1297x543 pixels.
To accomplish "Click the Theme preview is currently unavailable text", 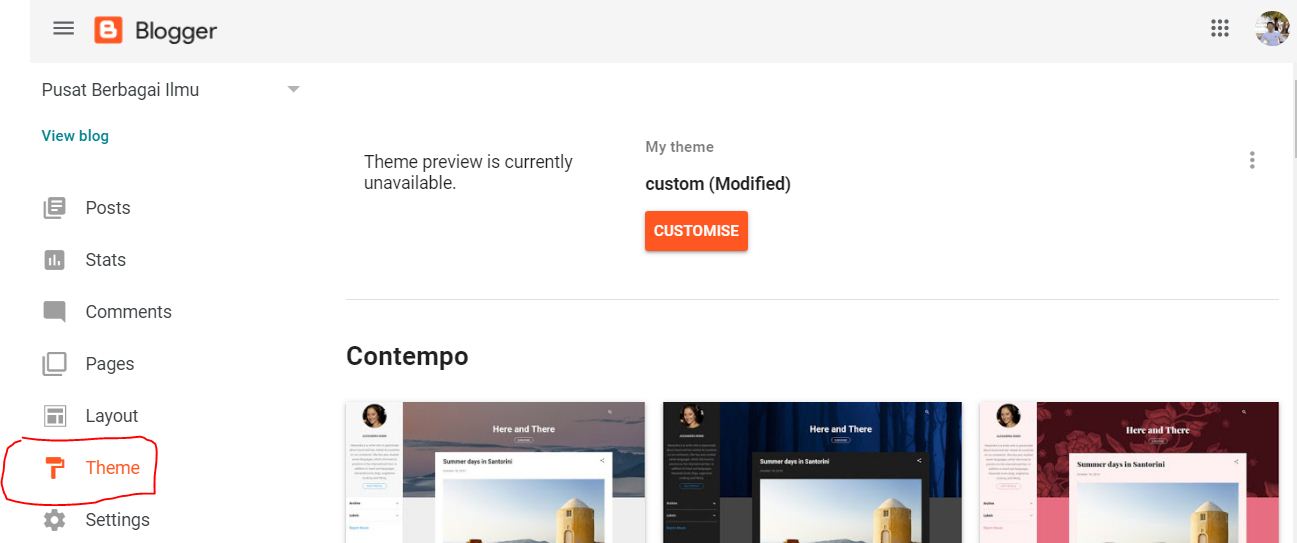I will pyautogui.click(x=468, y=172).
